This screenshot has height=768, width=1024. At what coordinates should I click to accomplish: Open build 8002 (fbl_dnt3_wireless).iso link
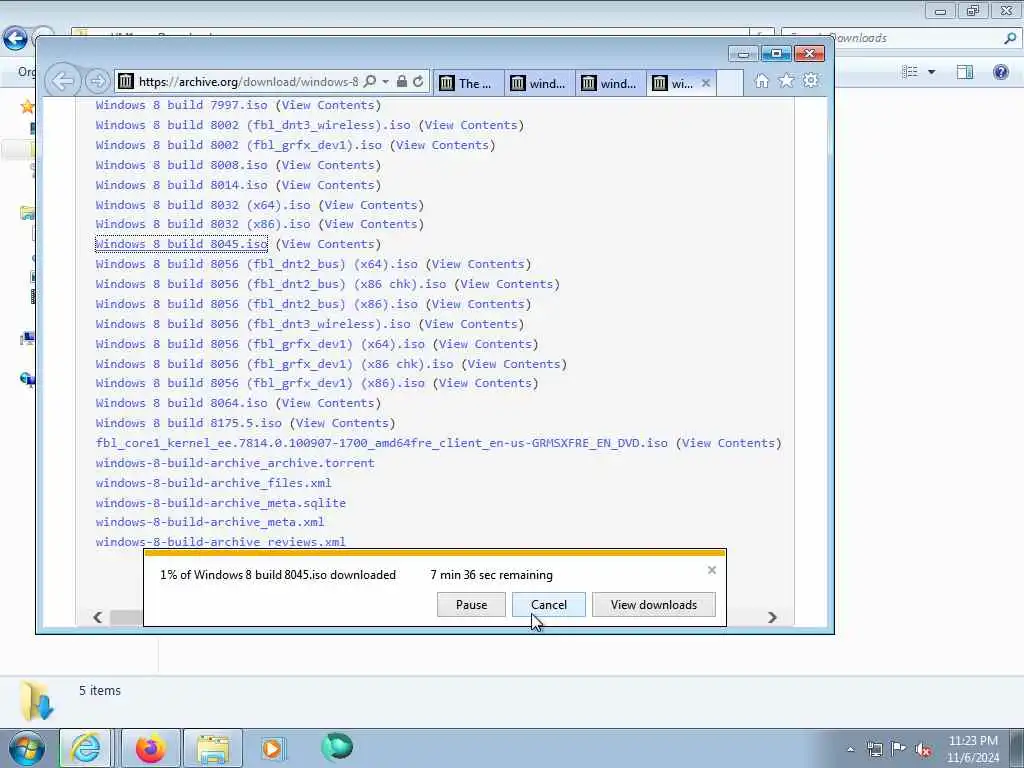coord(253,125)
